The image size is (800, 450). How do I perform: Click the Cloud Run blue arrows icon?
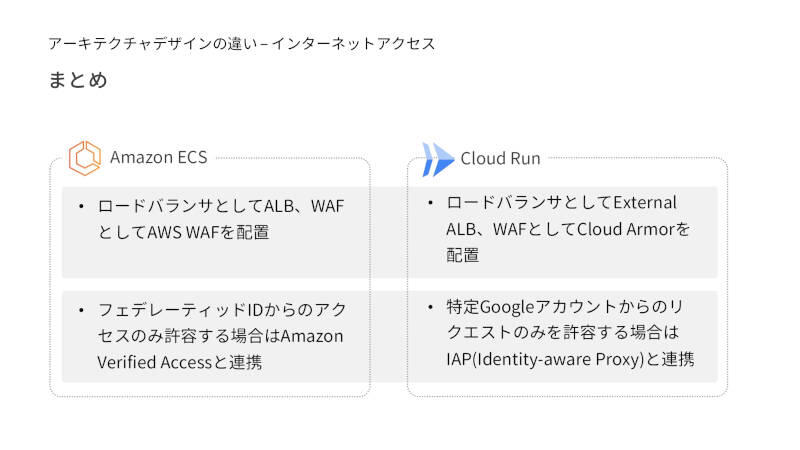point(437,159)
